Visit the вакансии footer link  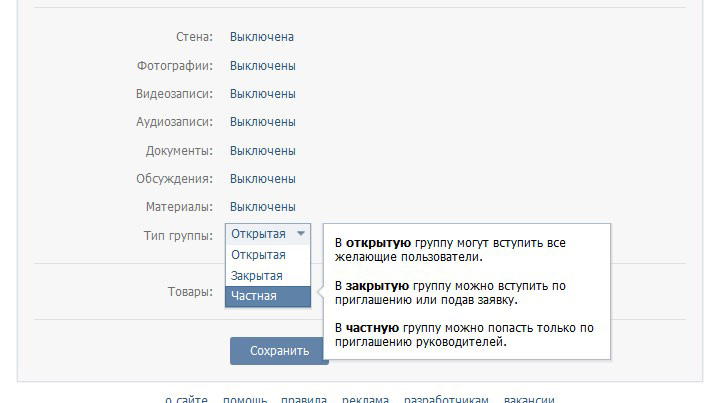(529, 399)
